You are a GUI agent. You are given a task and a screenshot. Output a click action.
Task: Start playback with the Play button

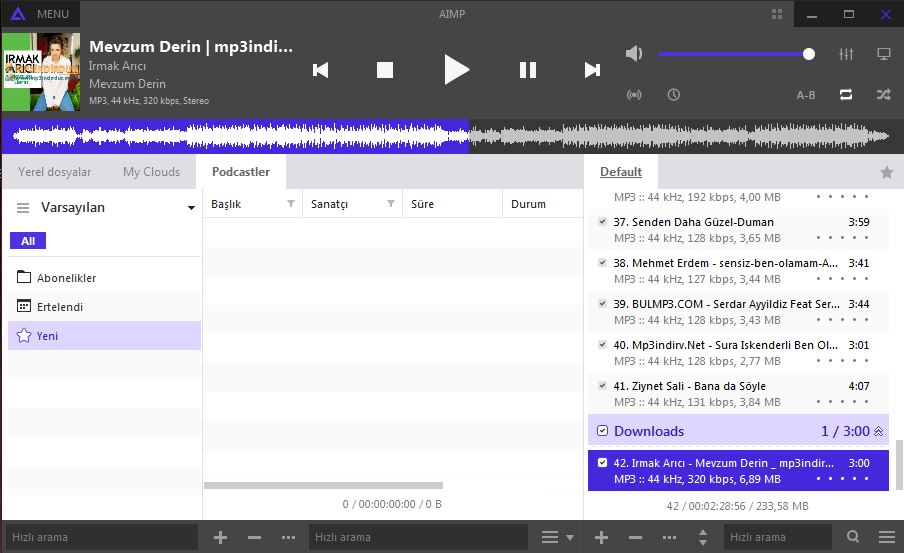pyautogui.click(x=457, y=70)
